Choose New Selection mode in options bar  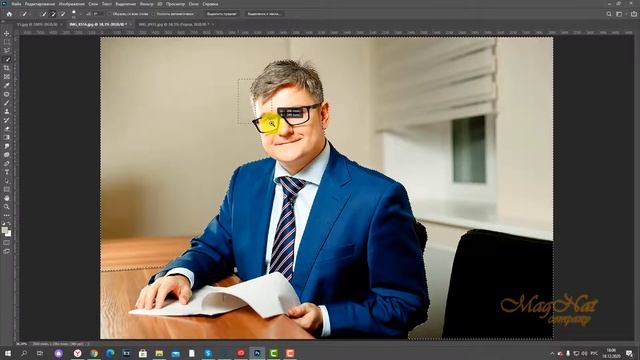pos(44,14)
